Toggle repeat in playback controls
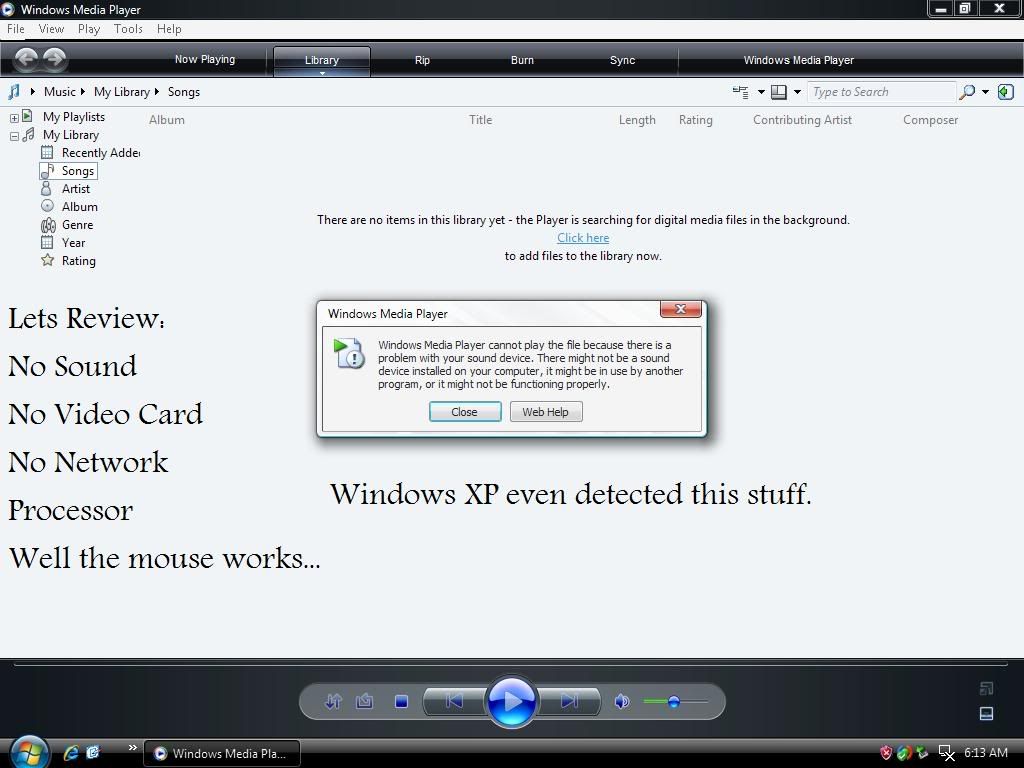The height and width of the screenshot is (768, 1024). pyautogui.click(x=364, y=701)
